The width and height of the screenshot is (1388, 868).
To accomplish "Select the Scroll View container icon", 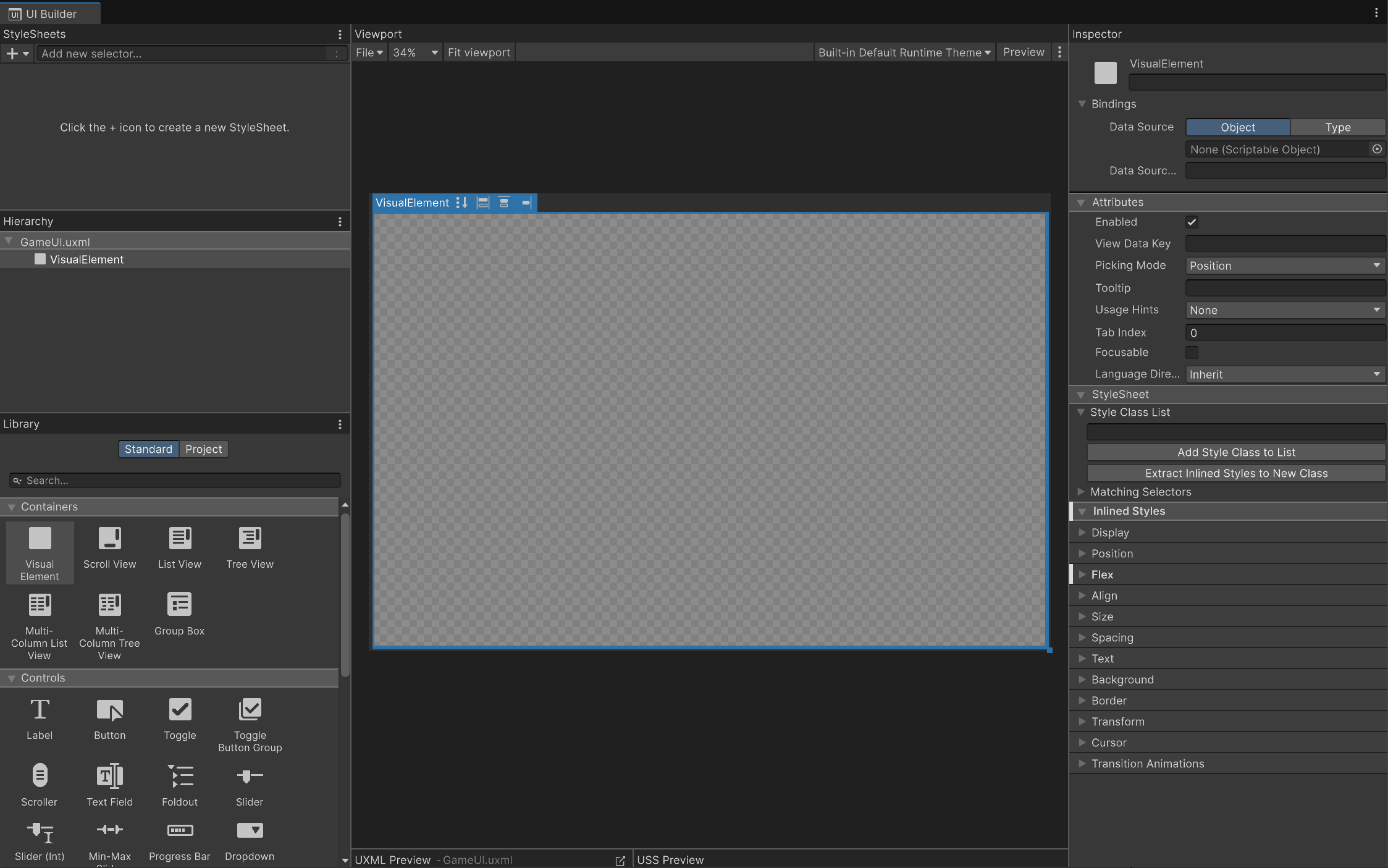I will [x=110, y=539].
